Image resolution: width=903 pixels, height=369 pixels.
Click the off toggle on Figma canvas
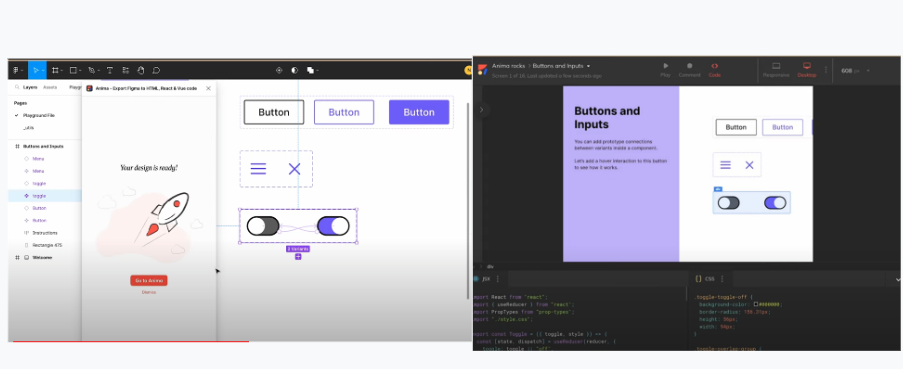point(263,226)
